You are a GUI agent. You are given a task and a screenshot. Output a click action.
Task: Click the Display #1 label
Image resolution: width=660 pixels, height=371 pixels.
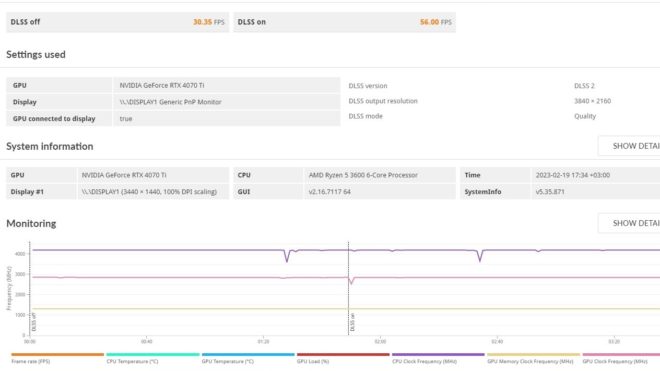[x=27, y=192]
